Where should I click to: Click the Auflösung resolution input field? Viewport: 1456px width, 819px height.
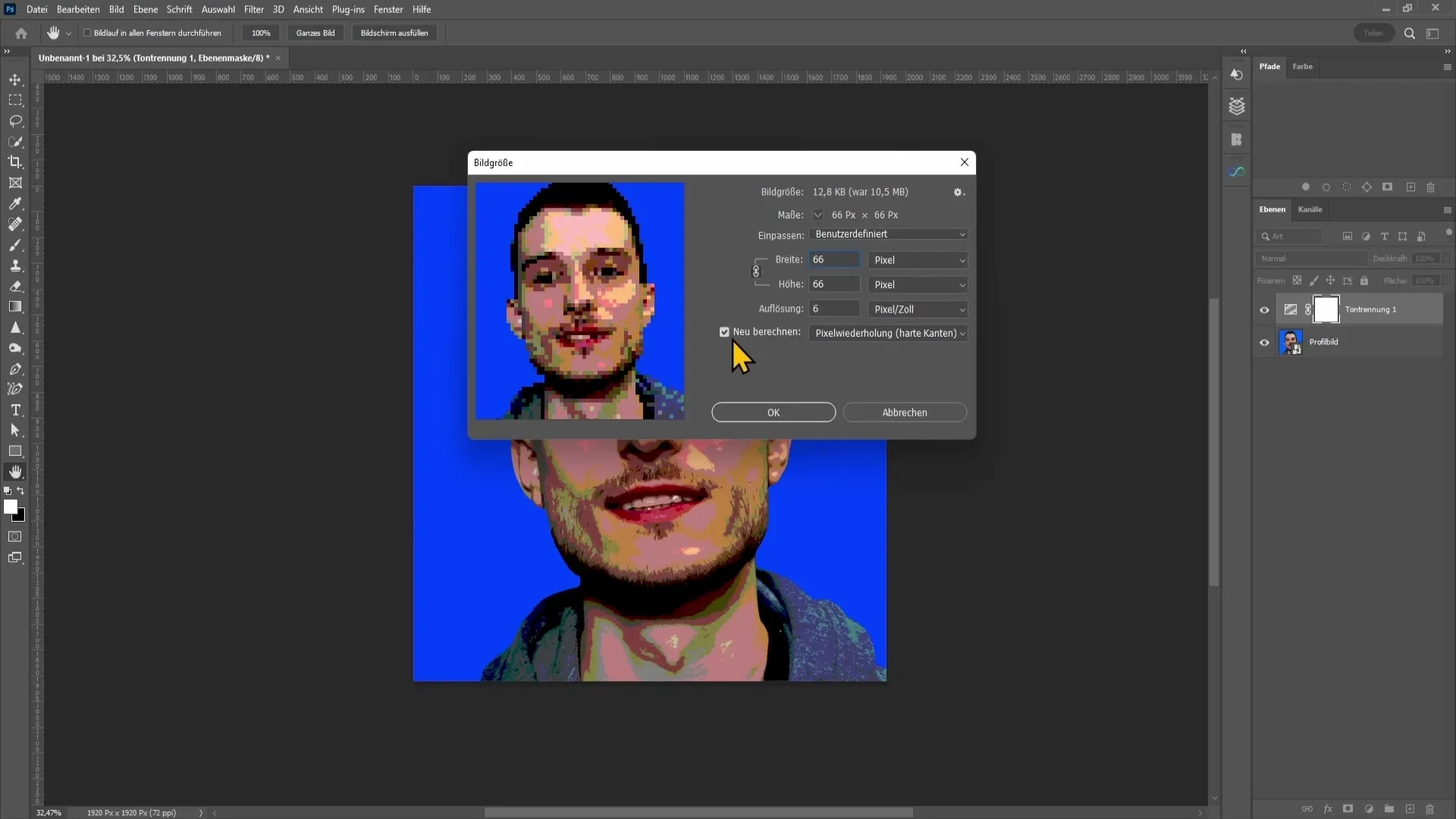pos(834,309)
